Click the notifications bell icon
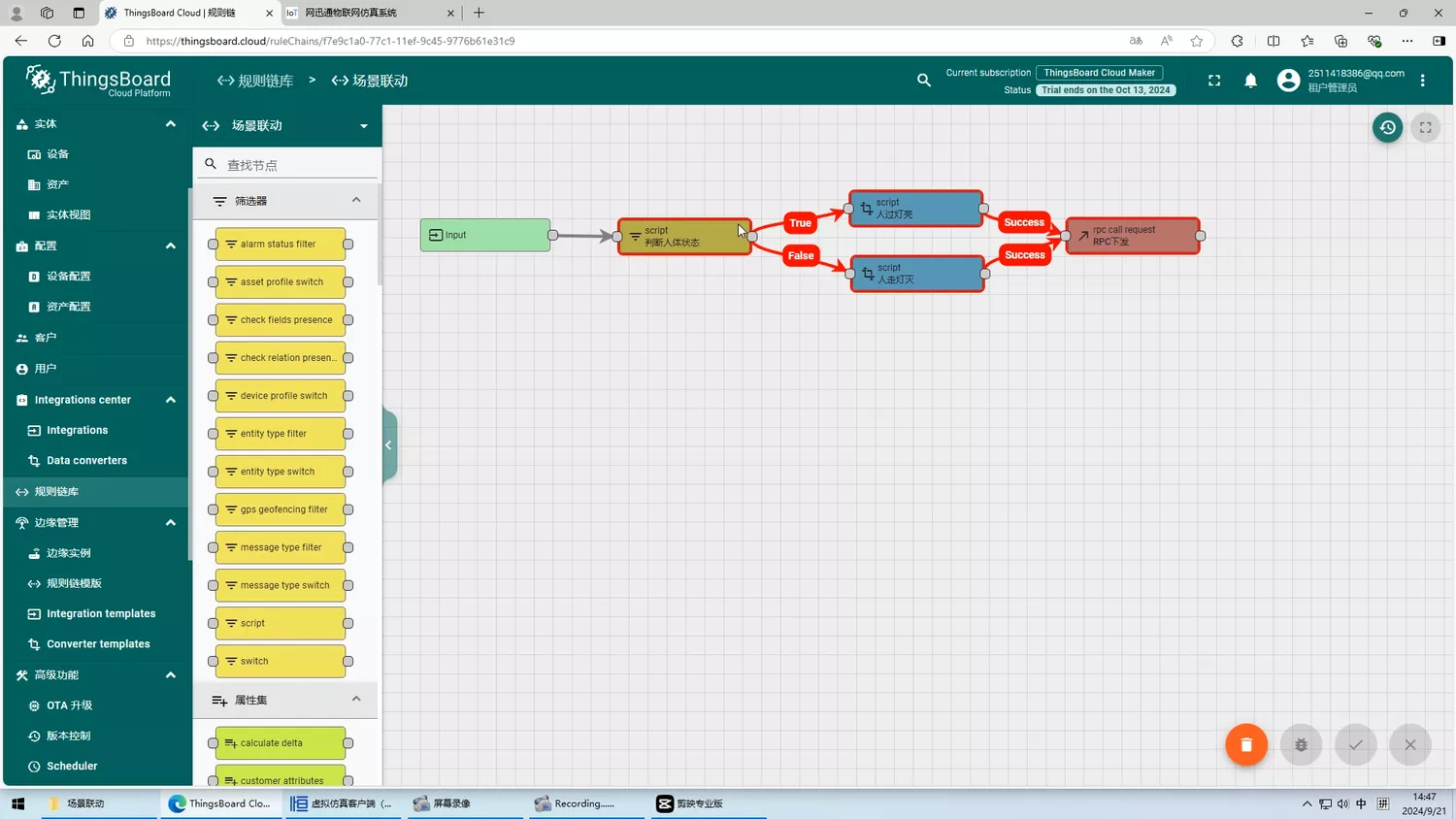This screenshot has height=819, width=1456. 1250,81
